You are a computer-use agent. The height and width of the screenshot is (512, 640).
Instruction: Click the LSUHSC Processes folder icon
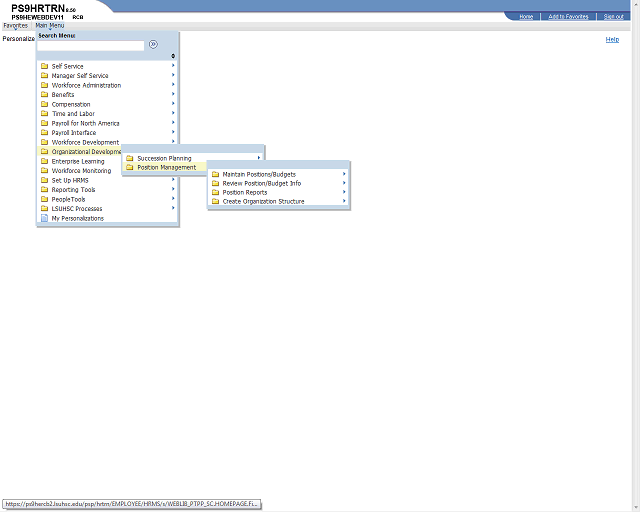click(44, 208)
